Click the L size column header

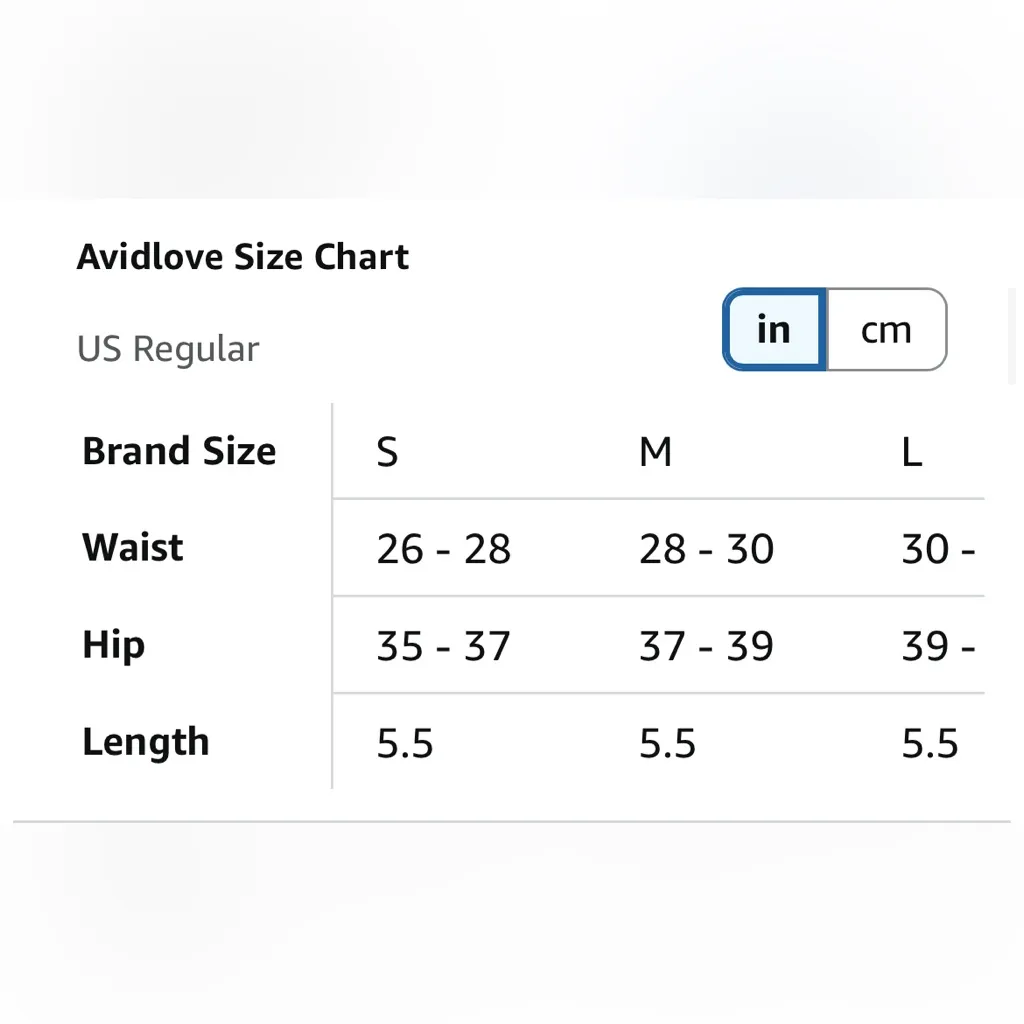[x=911, y=453]
